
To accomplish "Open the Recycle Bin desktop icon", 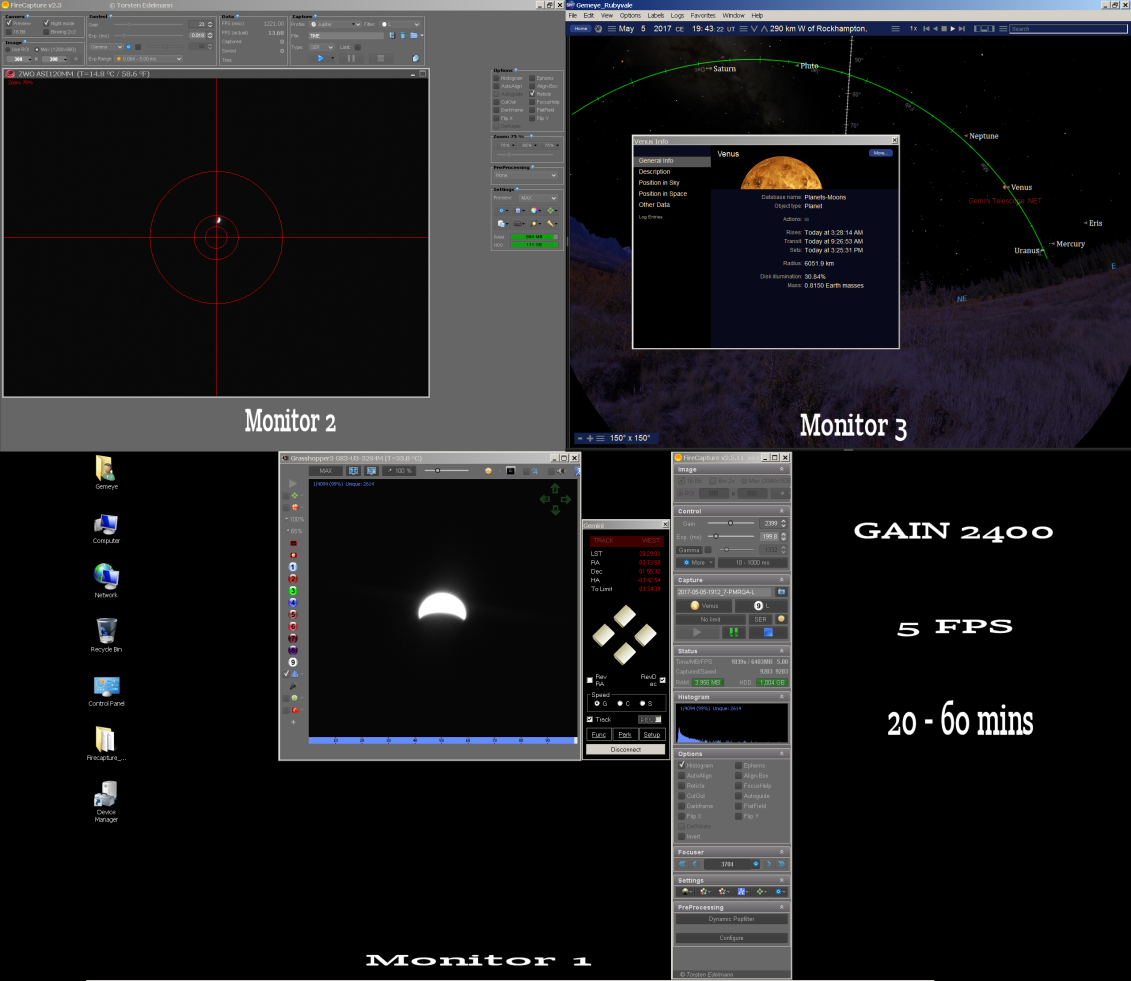I will coord(106,635).
